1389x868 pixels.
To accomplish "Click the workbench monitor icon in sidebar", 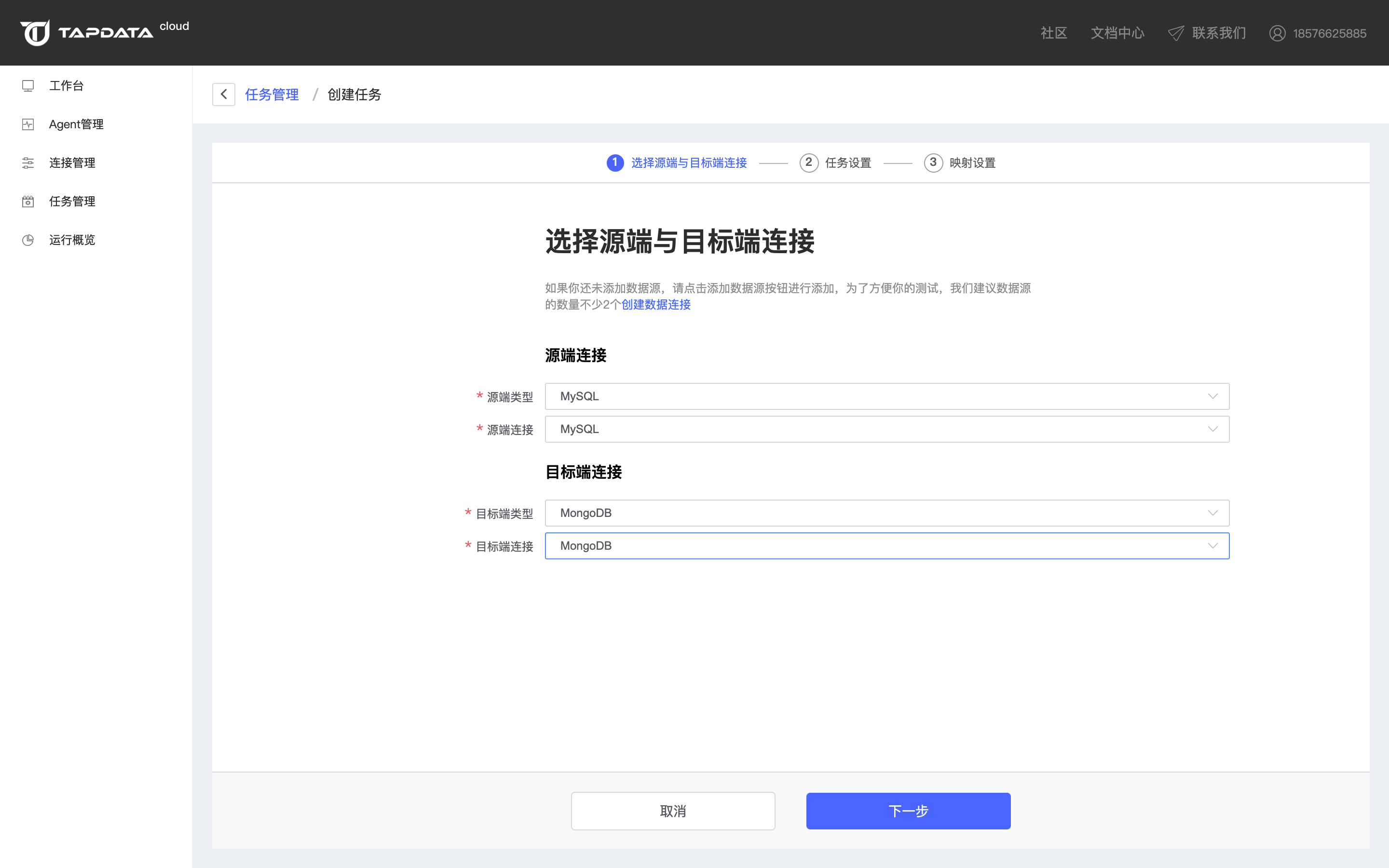I will pos(28,86).
